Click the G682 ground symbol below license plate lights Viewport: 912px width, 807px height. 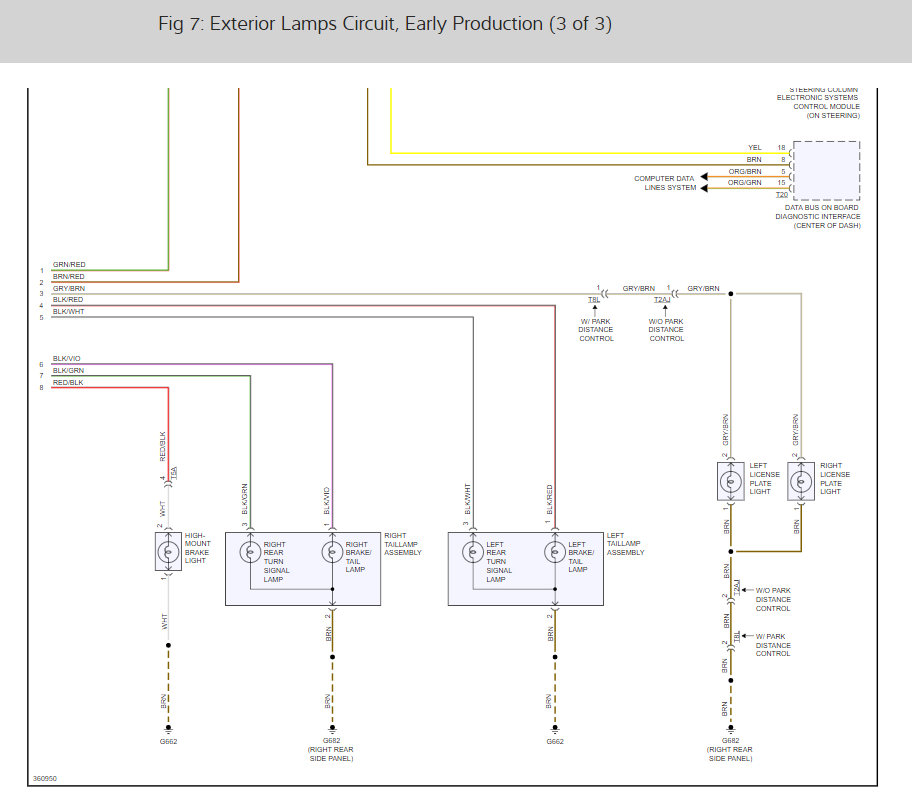click(x=731, y=728)
